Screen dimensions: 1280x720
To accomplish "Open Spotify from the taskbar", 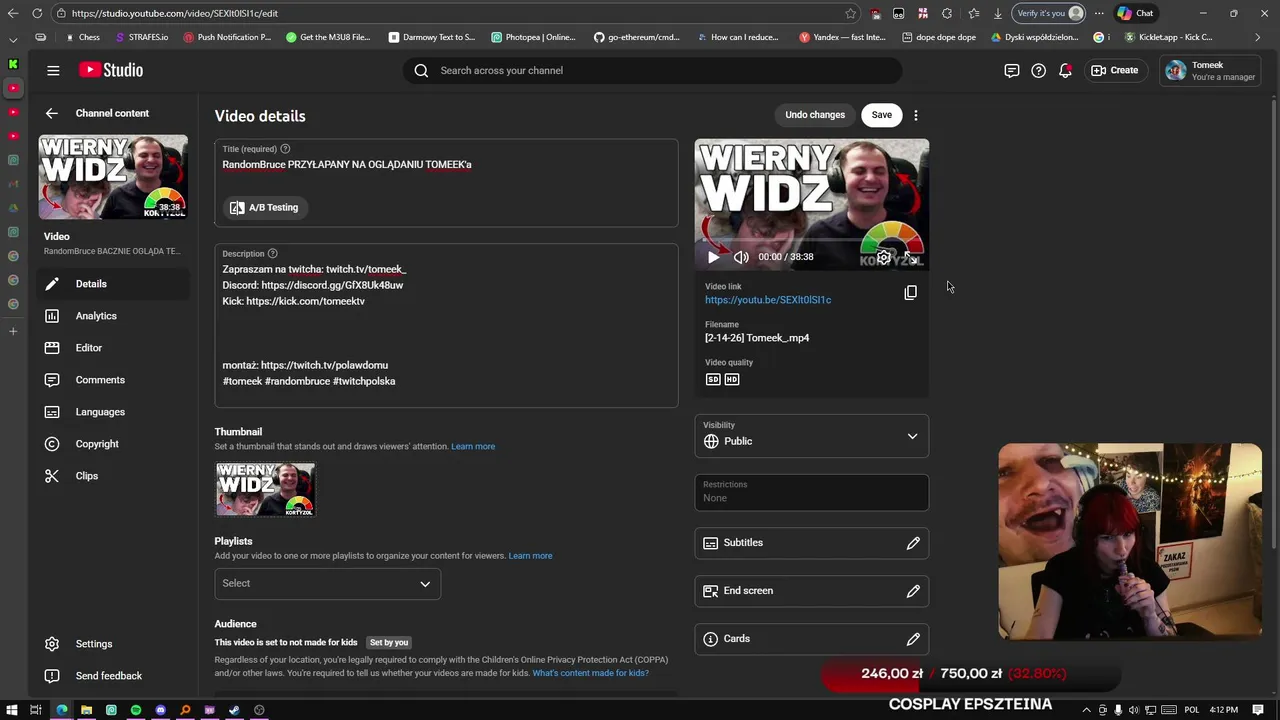I will point(136,710).
